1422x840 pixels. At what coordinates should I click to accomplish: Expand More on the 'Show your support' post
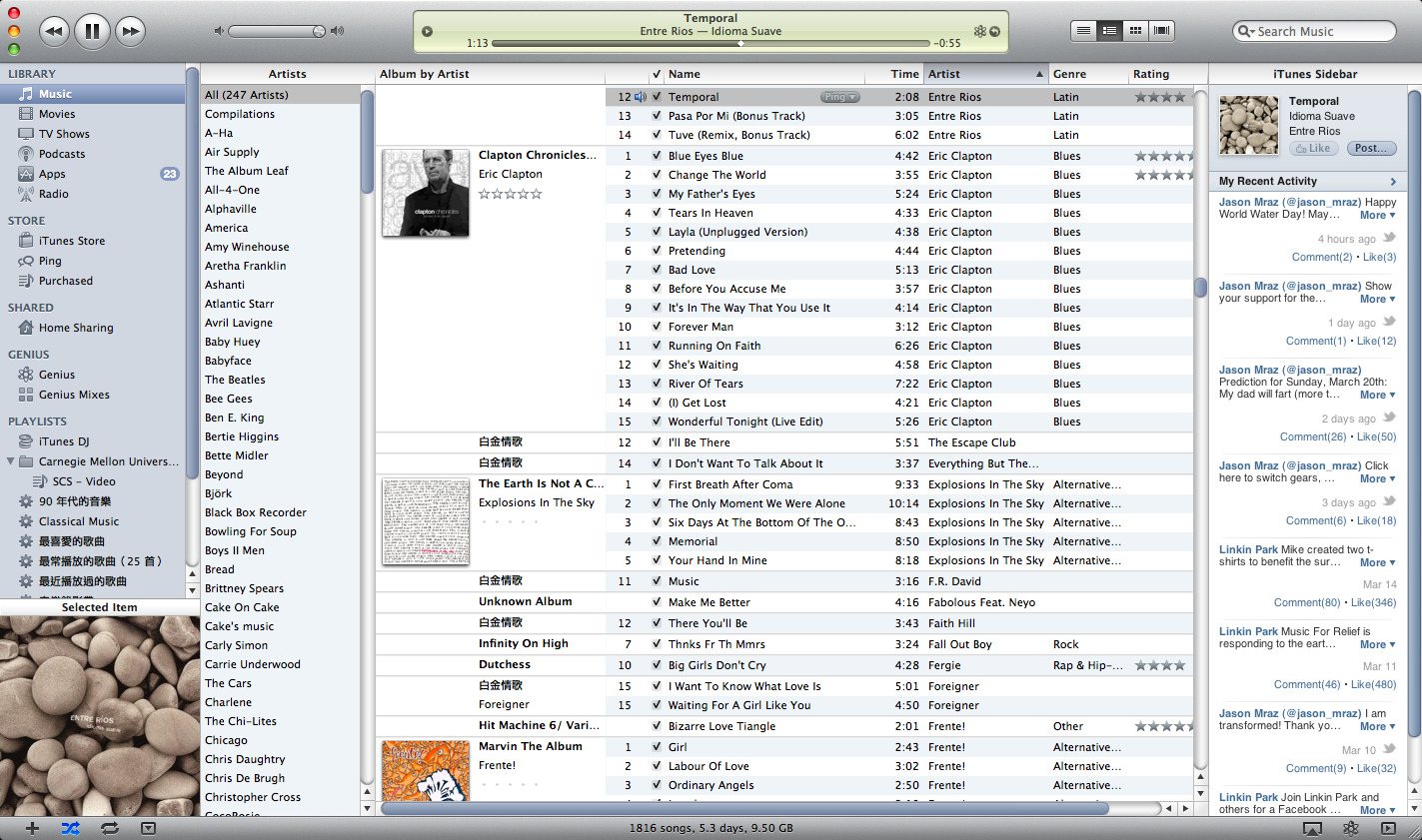[x=1377, y=299]
